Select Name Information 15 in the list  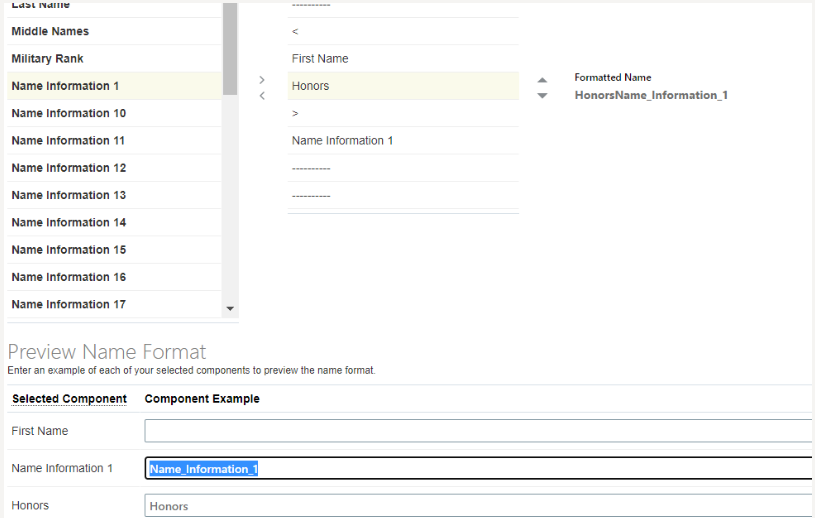114,250
